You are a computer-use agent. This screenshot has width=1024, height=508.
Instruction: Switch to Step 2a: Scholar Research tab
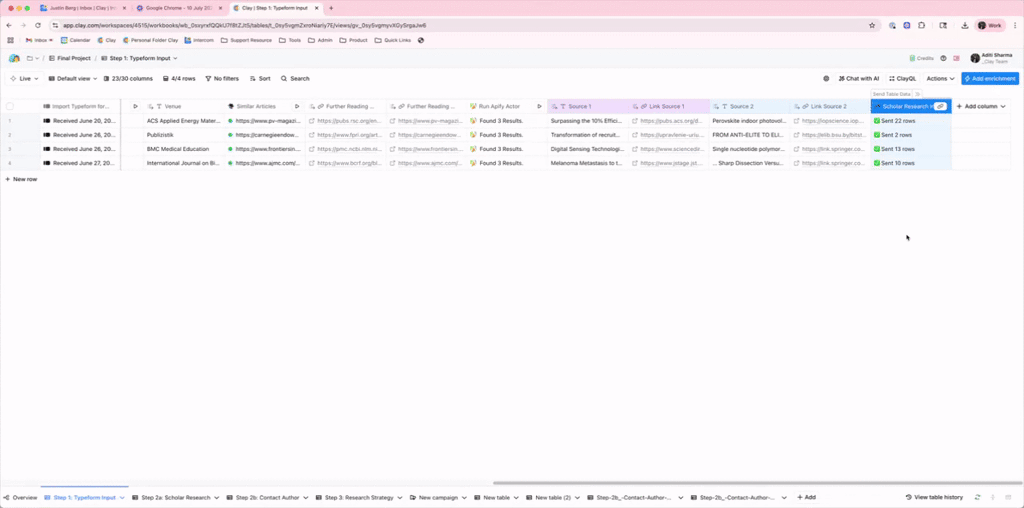[x=175, y=497]
